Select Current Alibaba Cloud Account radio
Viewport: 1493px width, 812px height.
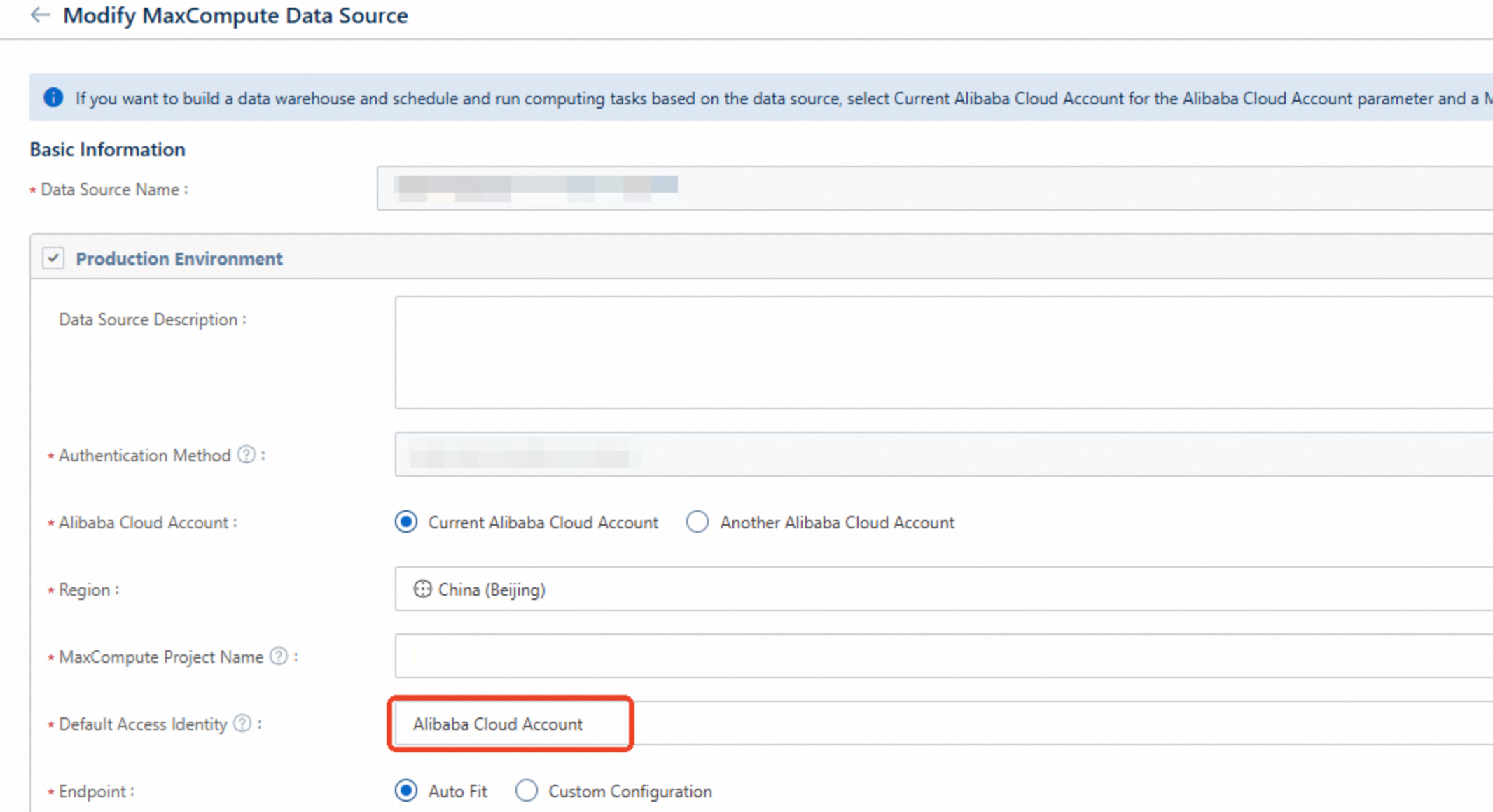tap(406, 522)
